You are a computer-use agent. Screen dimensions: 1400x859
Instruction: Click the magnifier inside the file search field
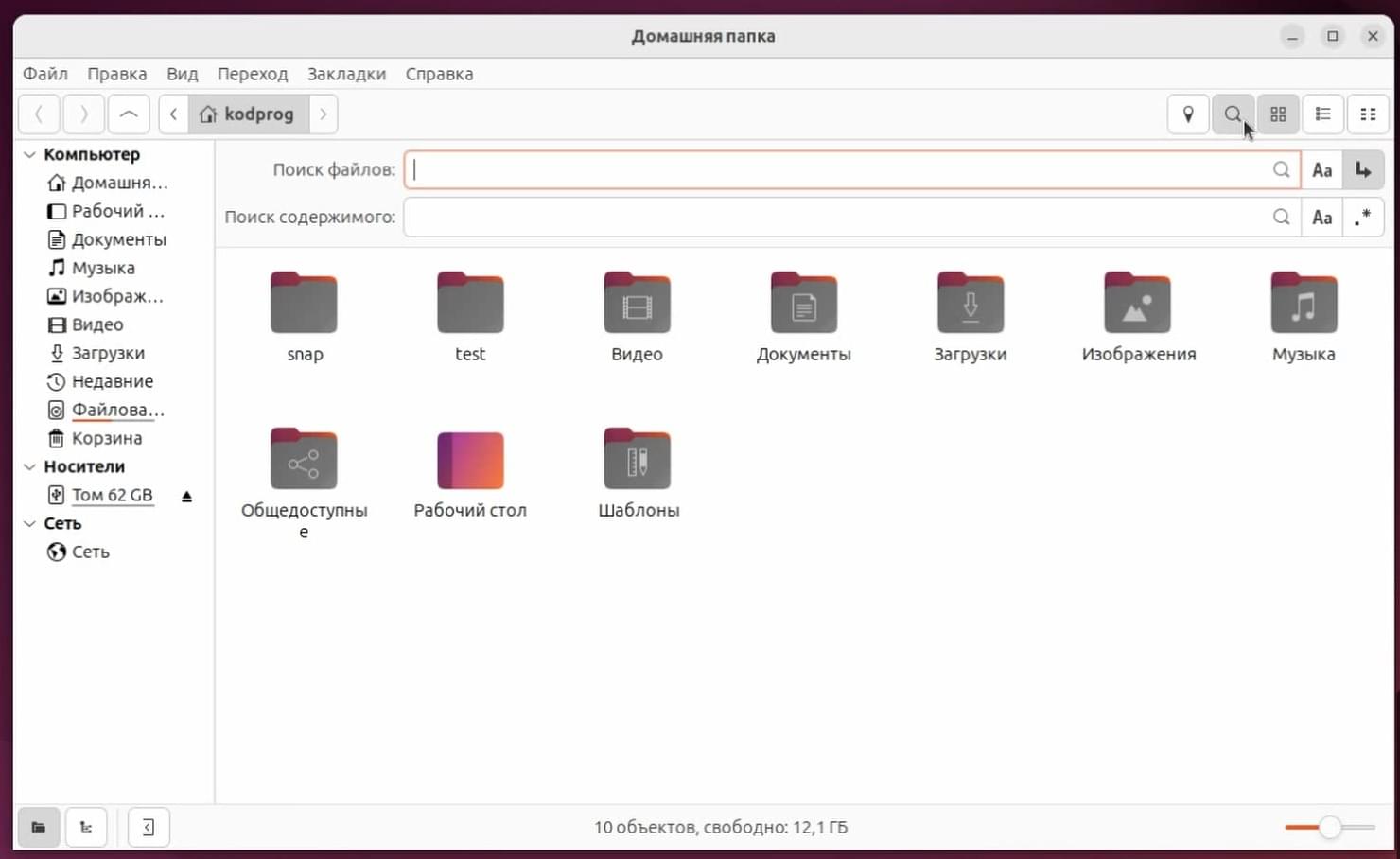1281,170
